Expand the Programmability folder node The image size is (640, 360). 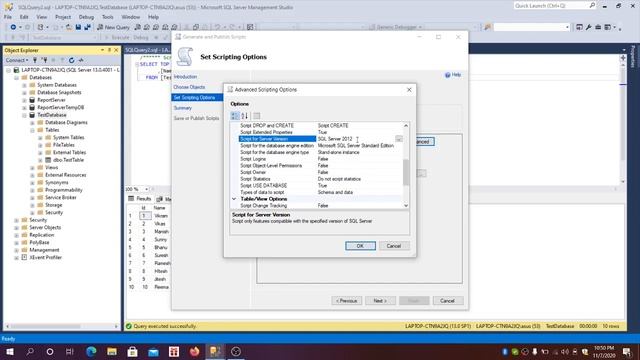point(32,190)
